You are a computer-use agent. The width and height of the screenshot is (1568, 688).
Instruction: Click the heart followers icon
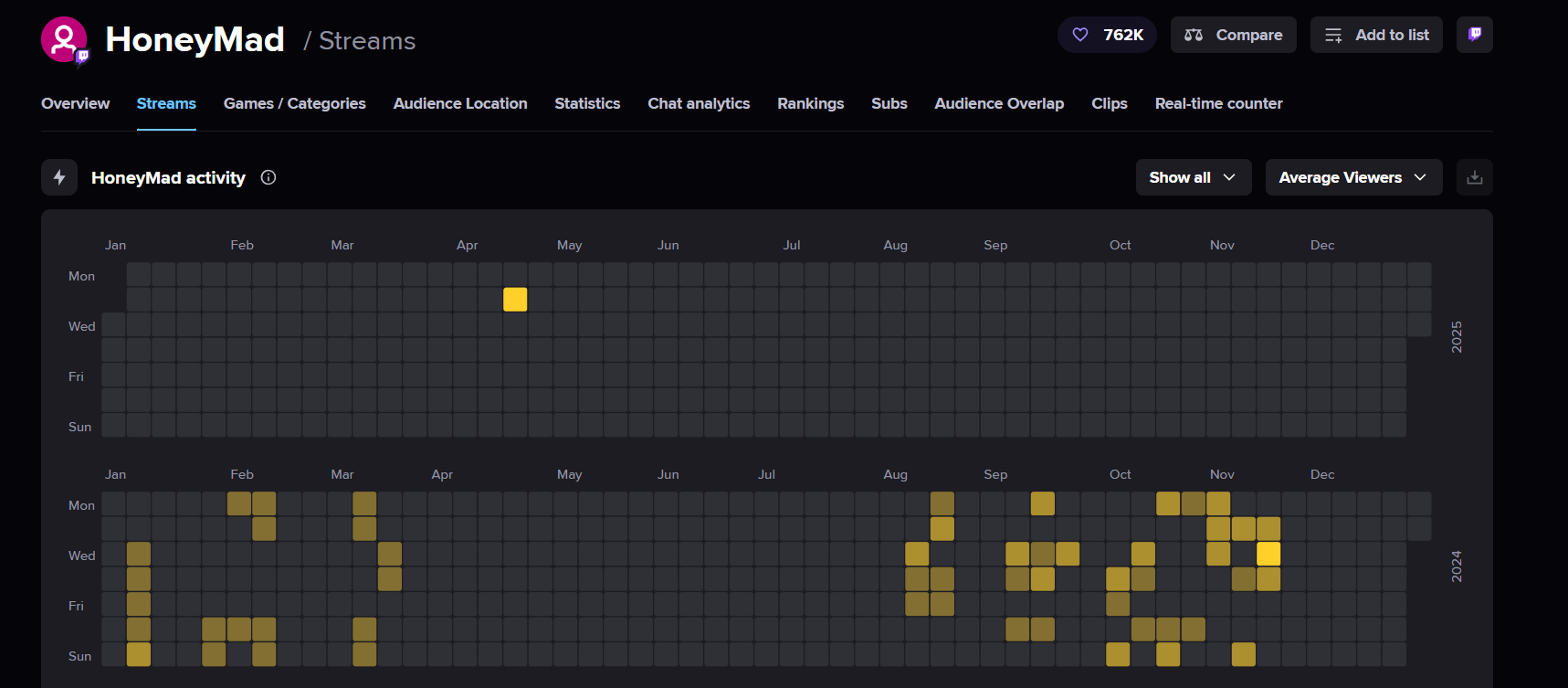[1080, 35]
